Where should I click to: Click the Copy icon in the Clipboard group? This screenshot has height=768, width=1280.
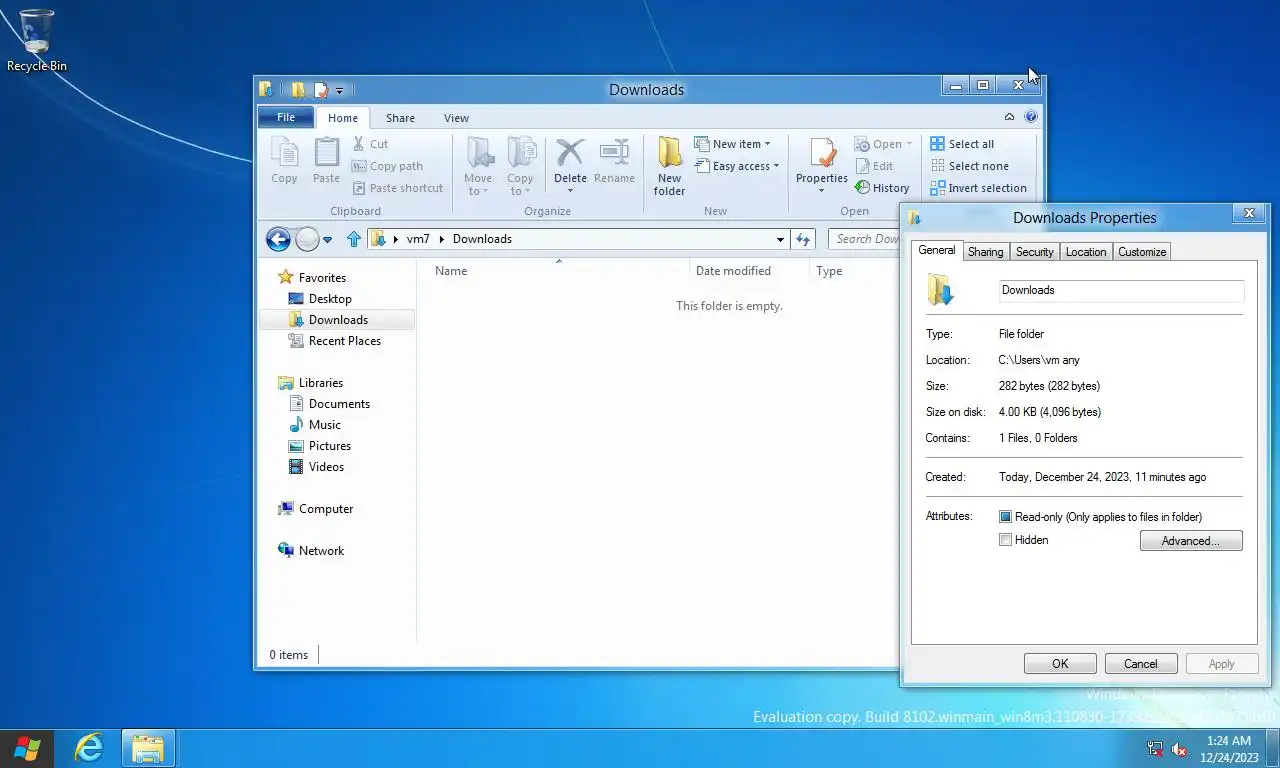coord(284,160)
